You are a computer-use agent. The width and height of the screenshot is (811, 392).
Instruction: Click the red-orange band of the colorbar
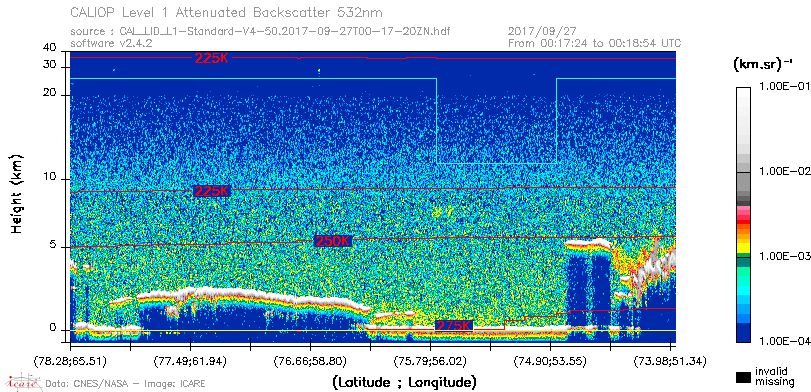click(743, 225)
